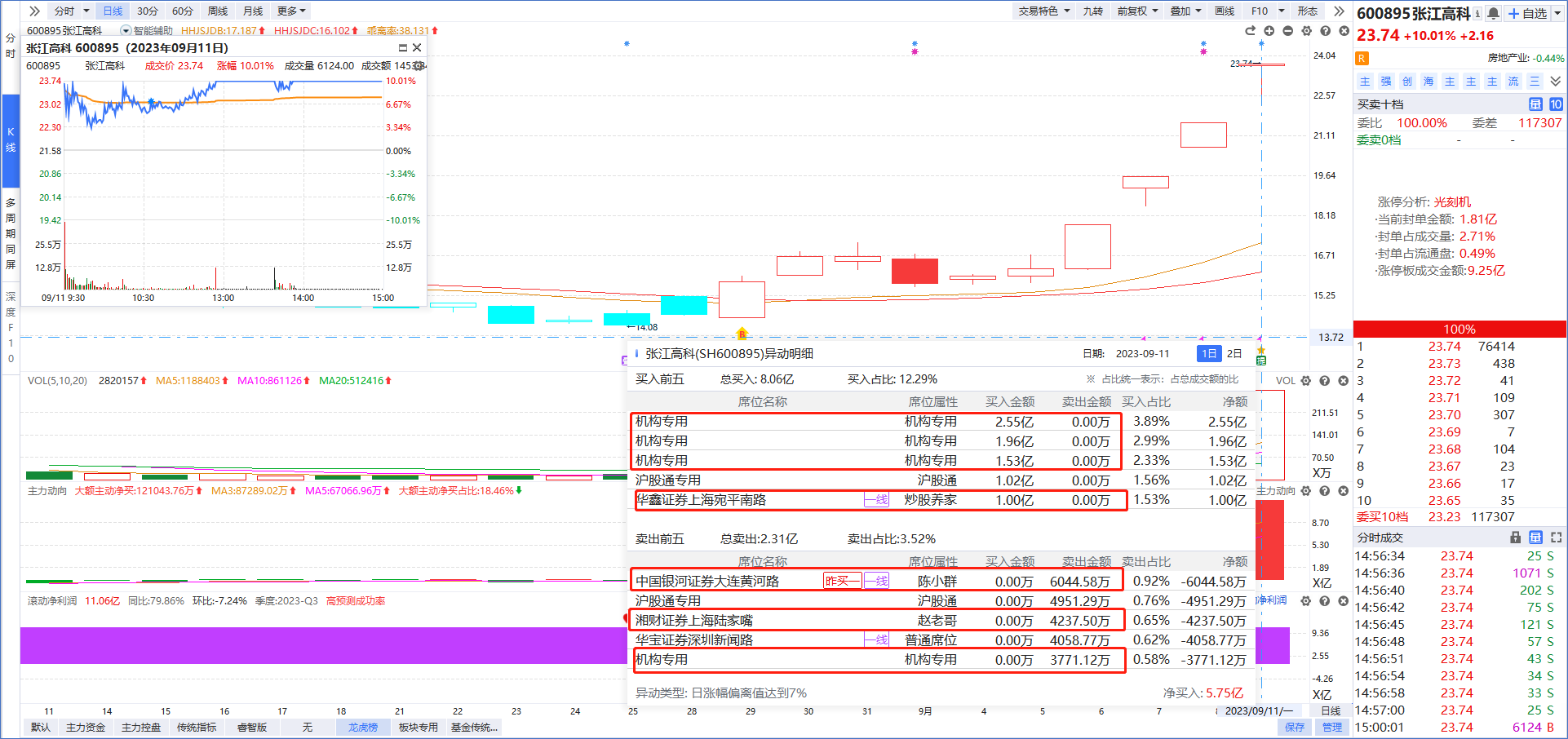The width and height of the screenshot is (1568, 739).
Task: Expand 分时成交 panel with fullscreen icon
Action: point(1556,538)
